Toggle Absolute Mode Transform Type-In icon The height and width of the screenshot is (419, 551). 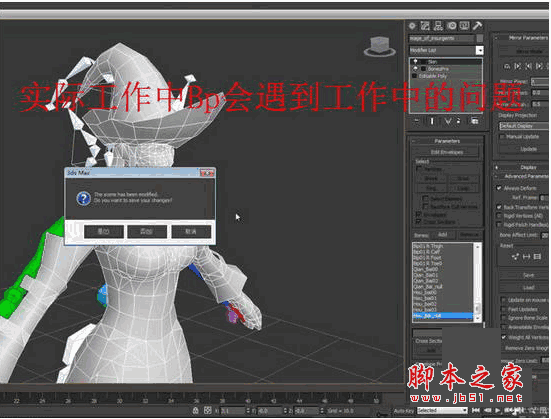click(208, 410)
